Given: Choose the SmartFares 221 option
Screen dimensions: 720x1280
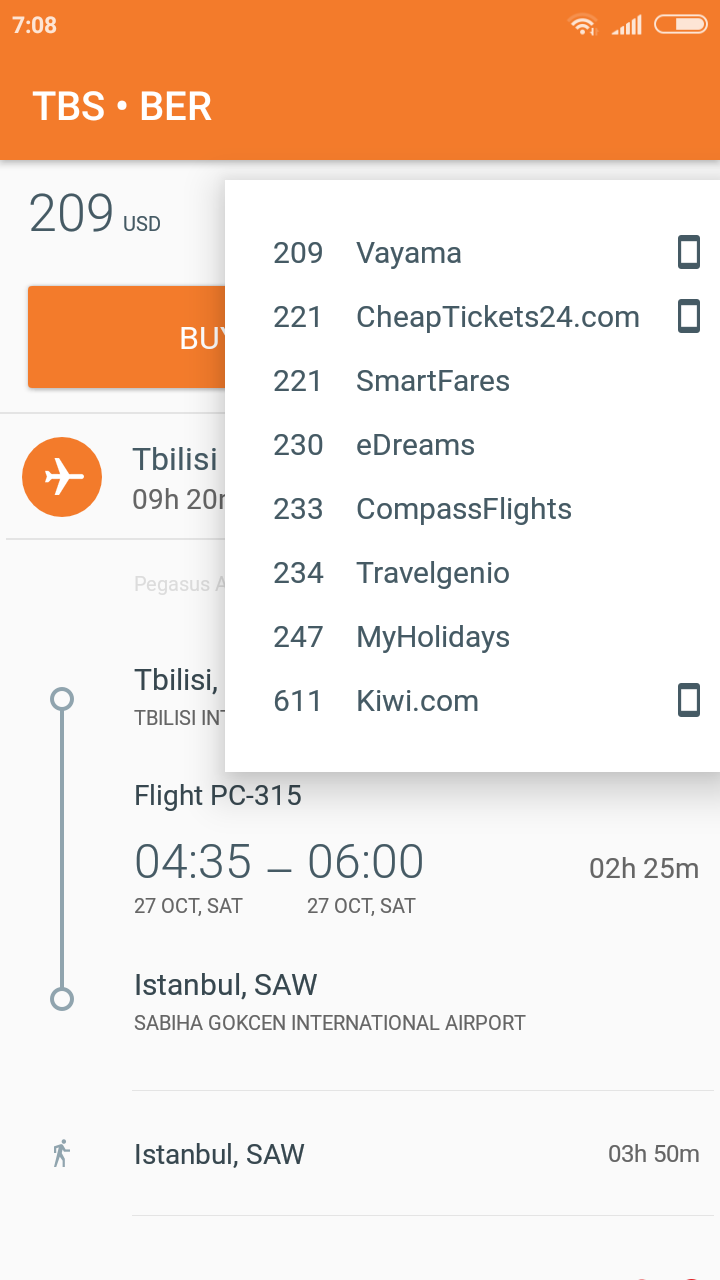Looking at the screenshot, I should point(432,381).
